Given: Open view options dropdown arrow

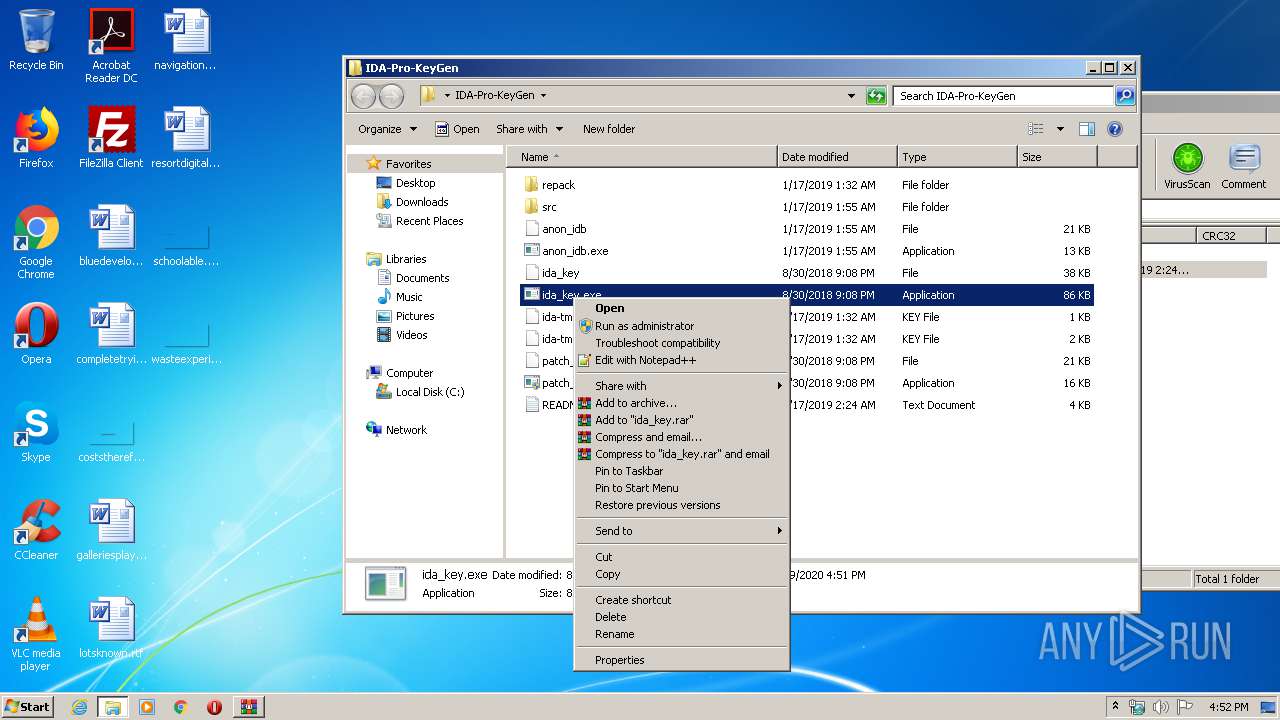Looking at the screenshot, I should coord(1060,129).
